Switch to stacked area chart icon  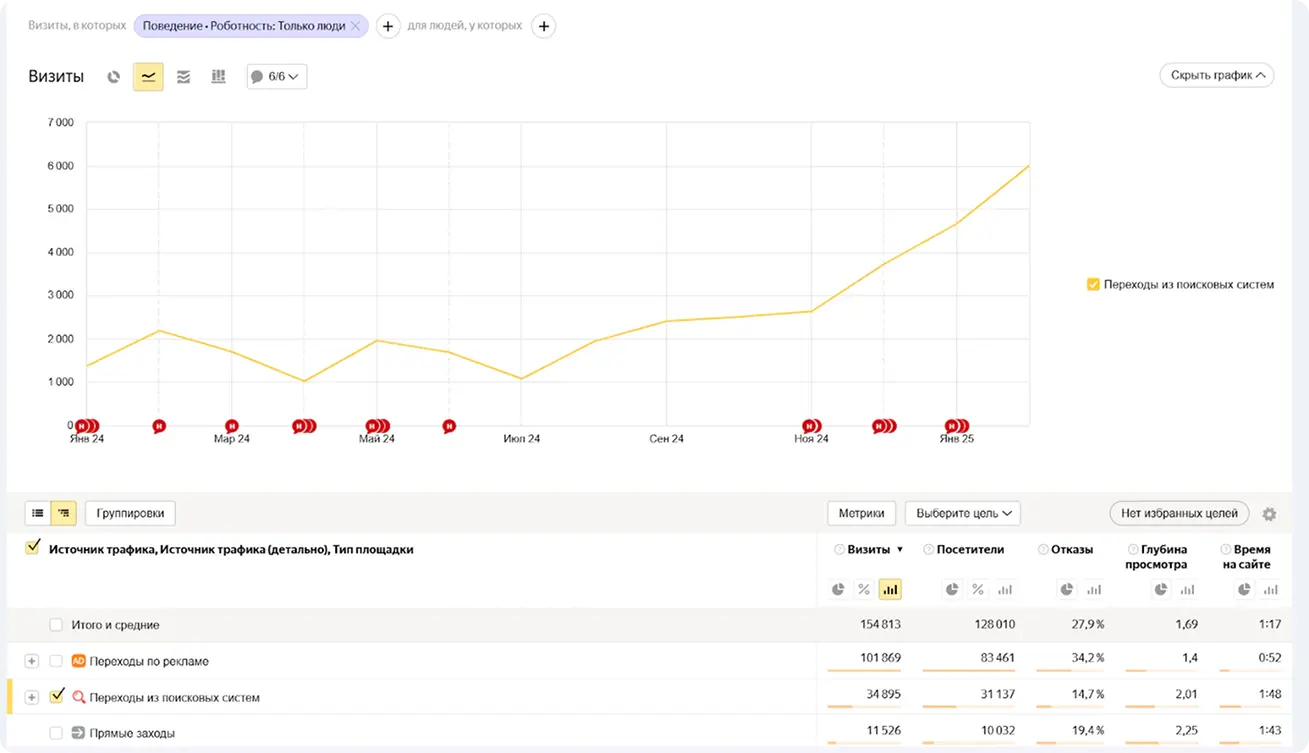183,77
